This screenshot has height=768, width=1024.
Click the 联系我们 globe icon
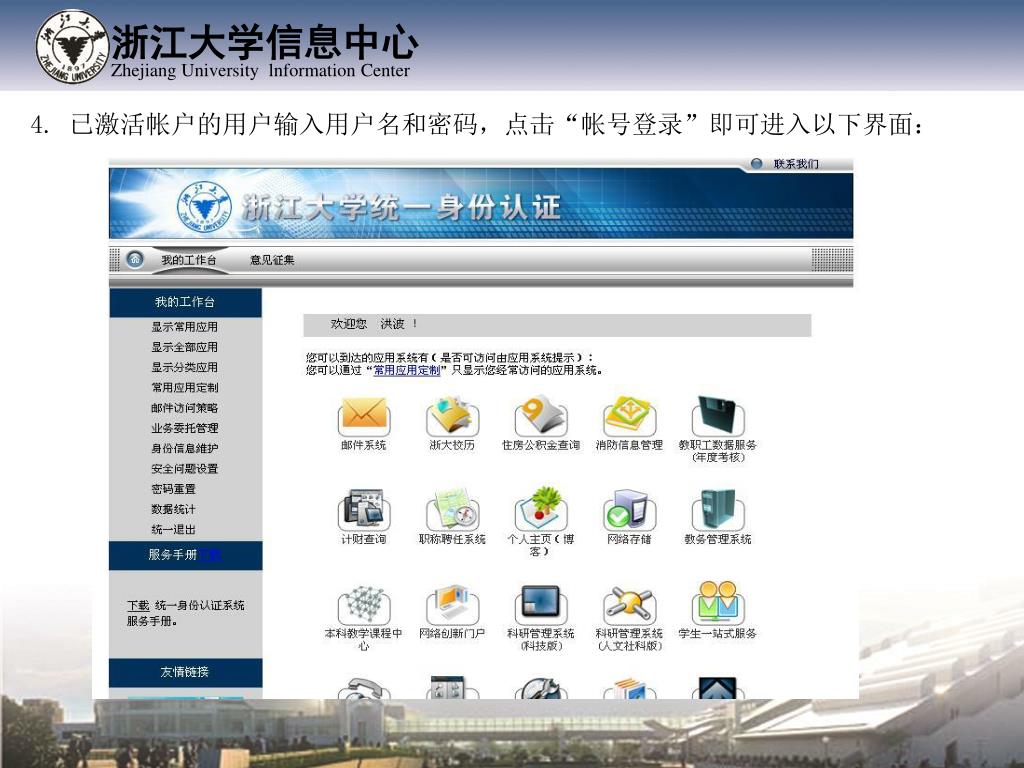756,163
